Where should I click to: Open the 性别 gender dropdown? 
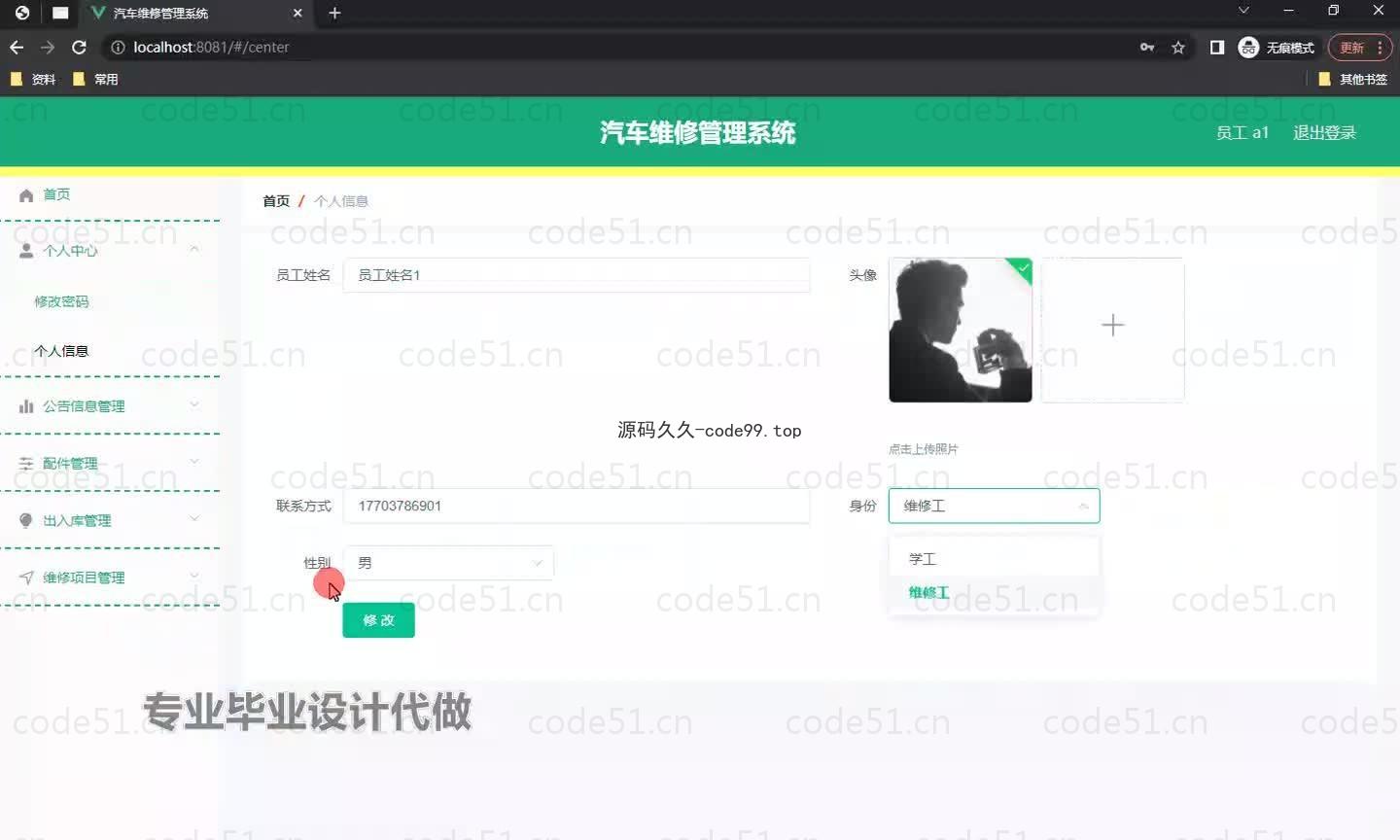tap(448, 563)
